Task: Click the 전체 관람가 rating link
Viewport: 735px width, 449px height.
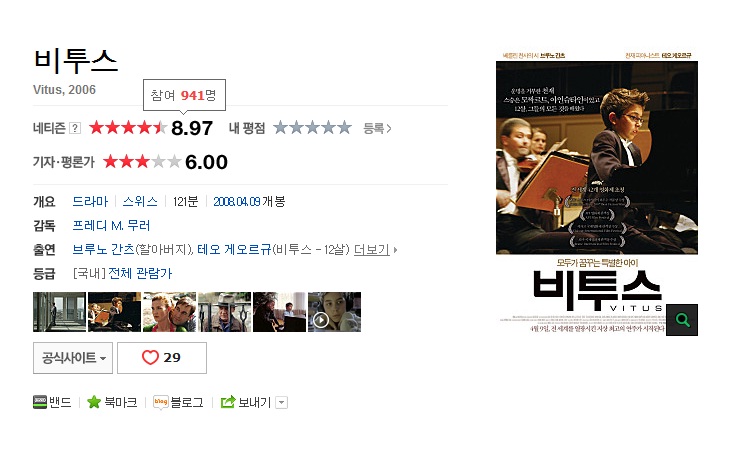Action: coord(140,273)
